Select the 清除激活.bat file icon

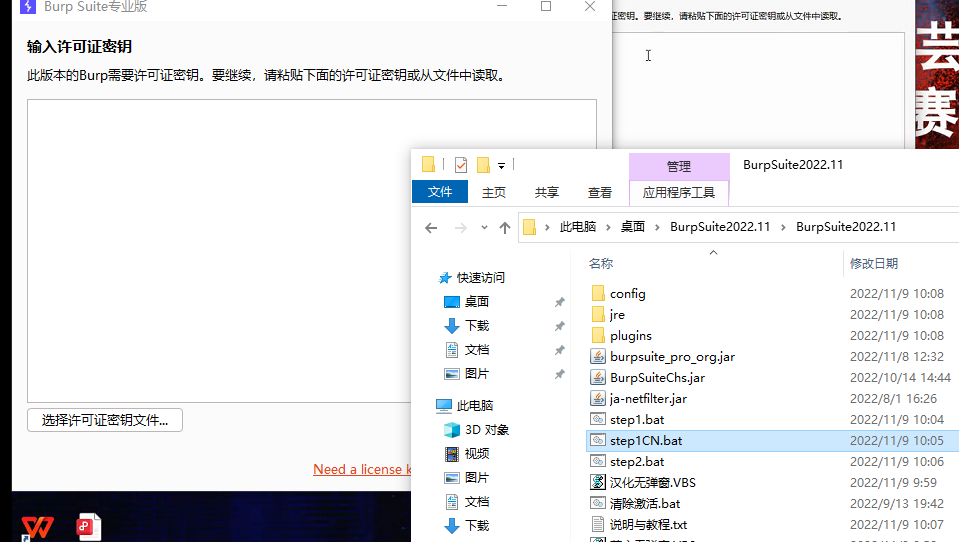(x=598, y=503)
